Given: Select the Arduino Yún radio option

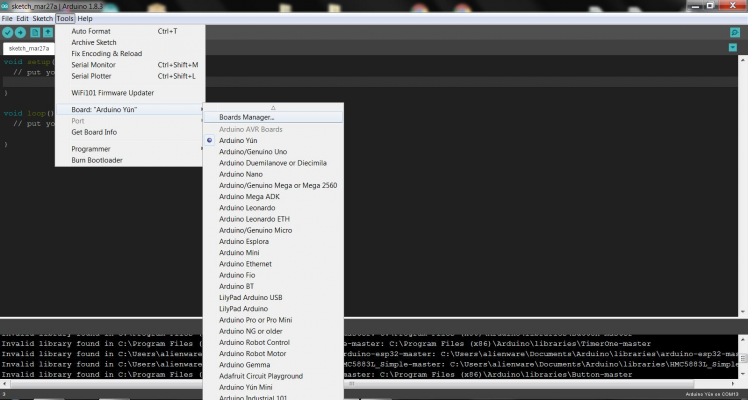Looking at the screenshot, I should pos(239,140).
